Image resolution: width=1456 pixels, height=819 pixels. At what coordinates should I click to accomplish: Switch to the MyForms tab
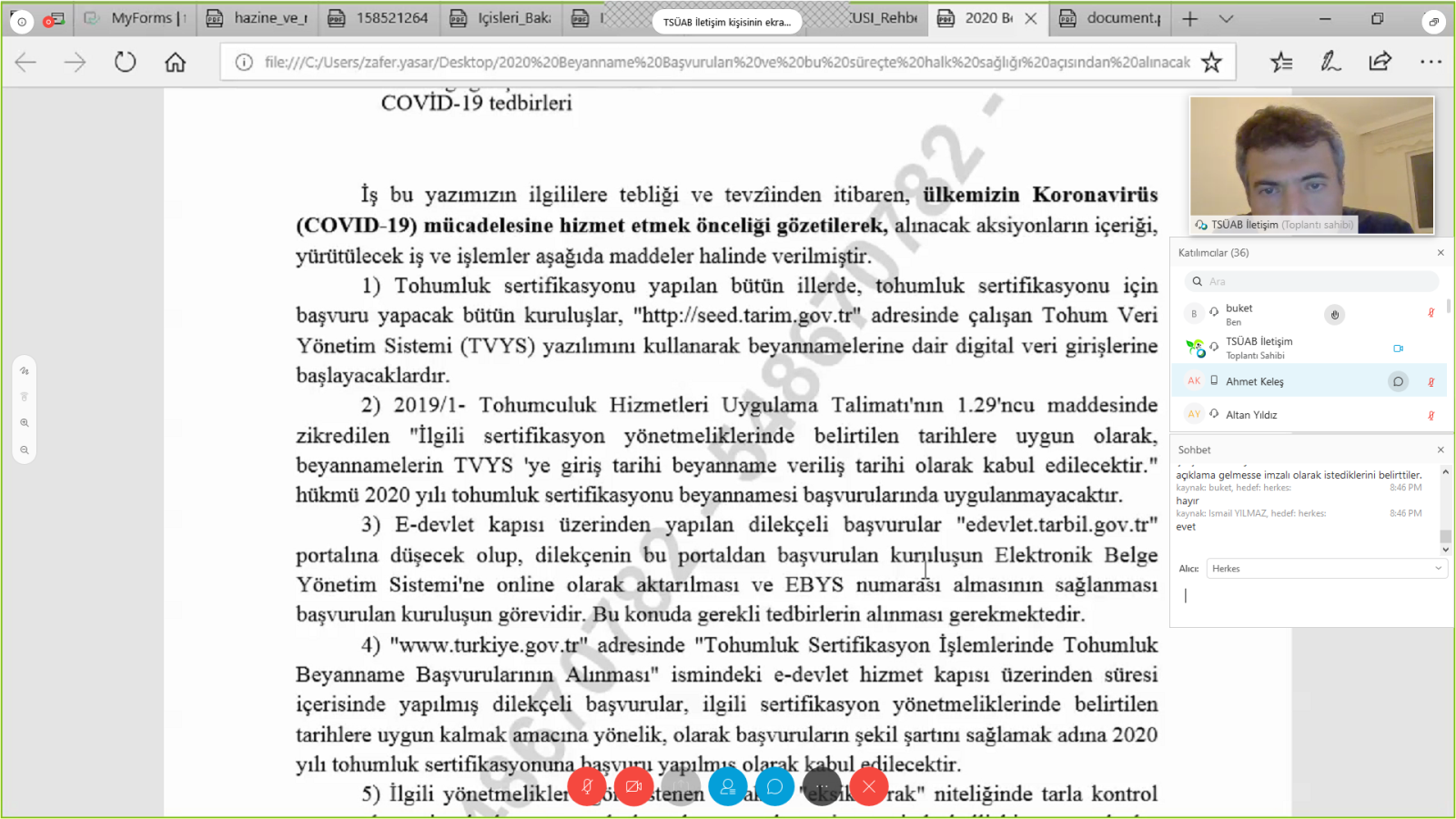pyautogui.click(x=135, y=18)
